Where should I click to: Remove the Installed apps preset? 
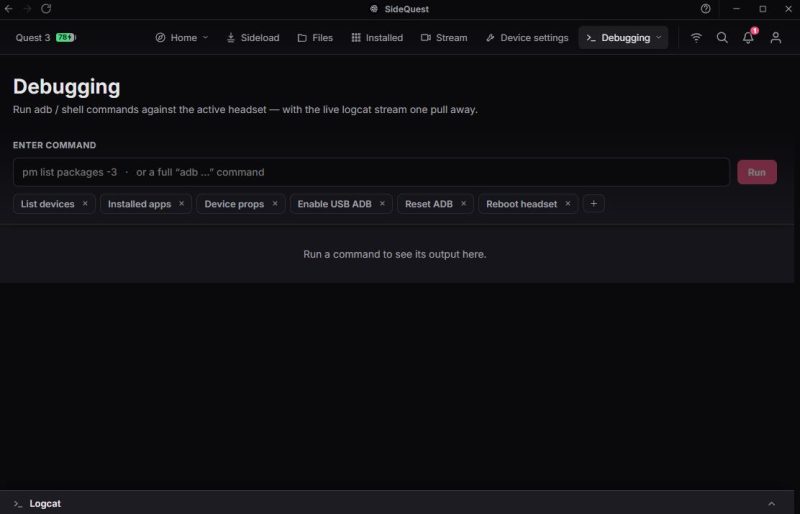[181, 204]
